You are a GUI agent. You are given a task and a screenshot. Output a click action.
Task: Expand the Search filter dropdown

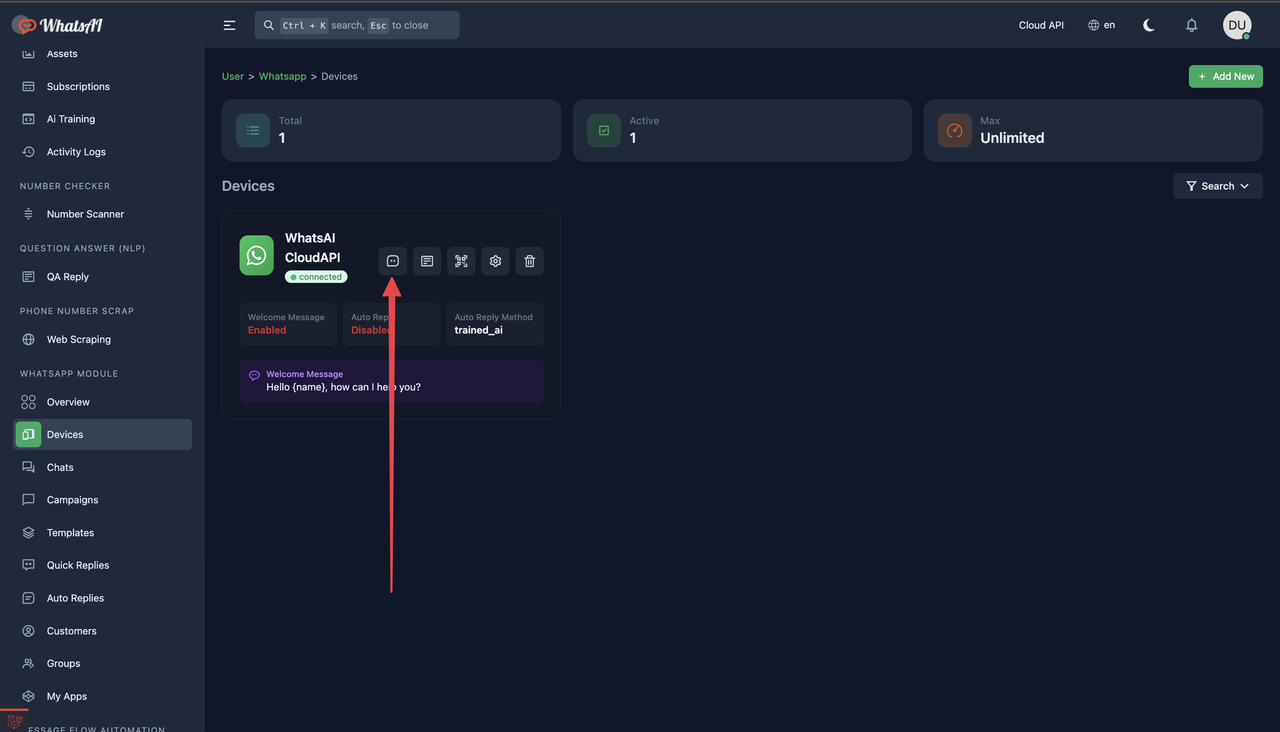1218,186
